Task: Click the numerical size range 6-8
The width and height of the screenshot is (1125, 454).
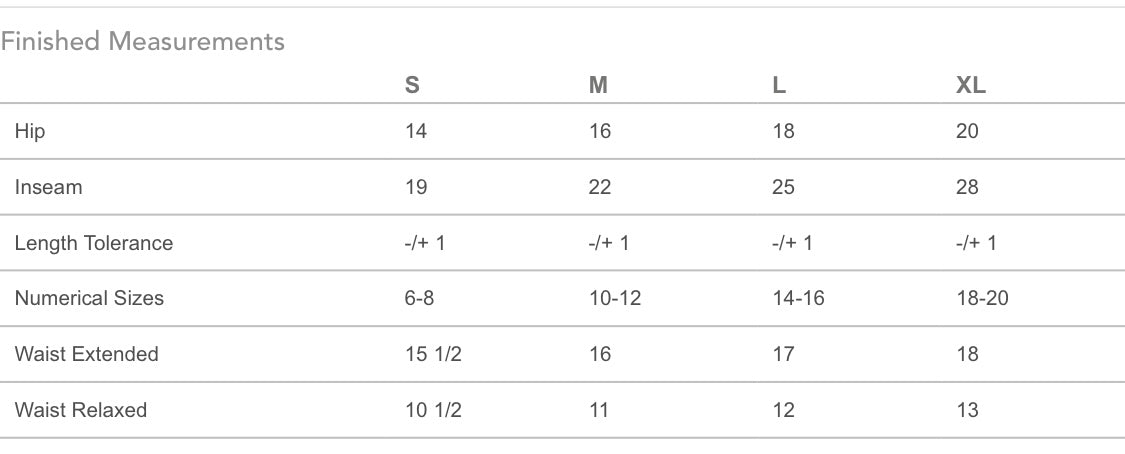Action: (x=419, y=298)
